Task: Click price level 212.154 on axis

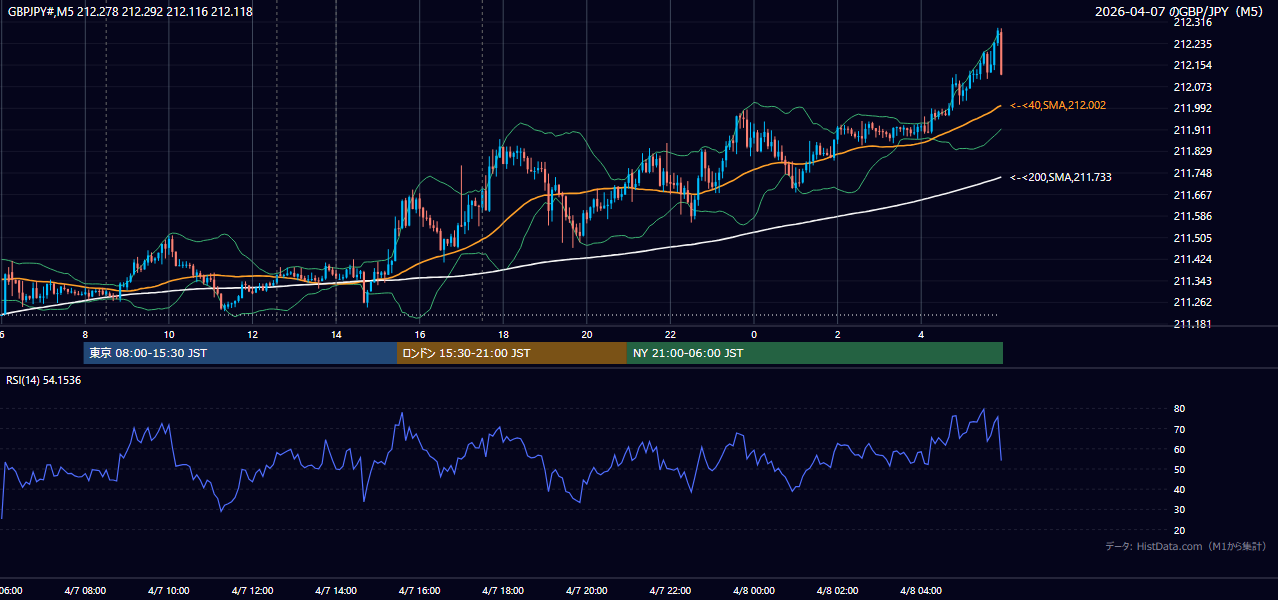Action: pos(1192,65)
